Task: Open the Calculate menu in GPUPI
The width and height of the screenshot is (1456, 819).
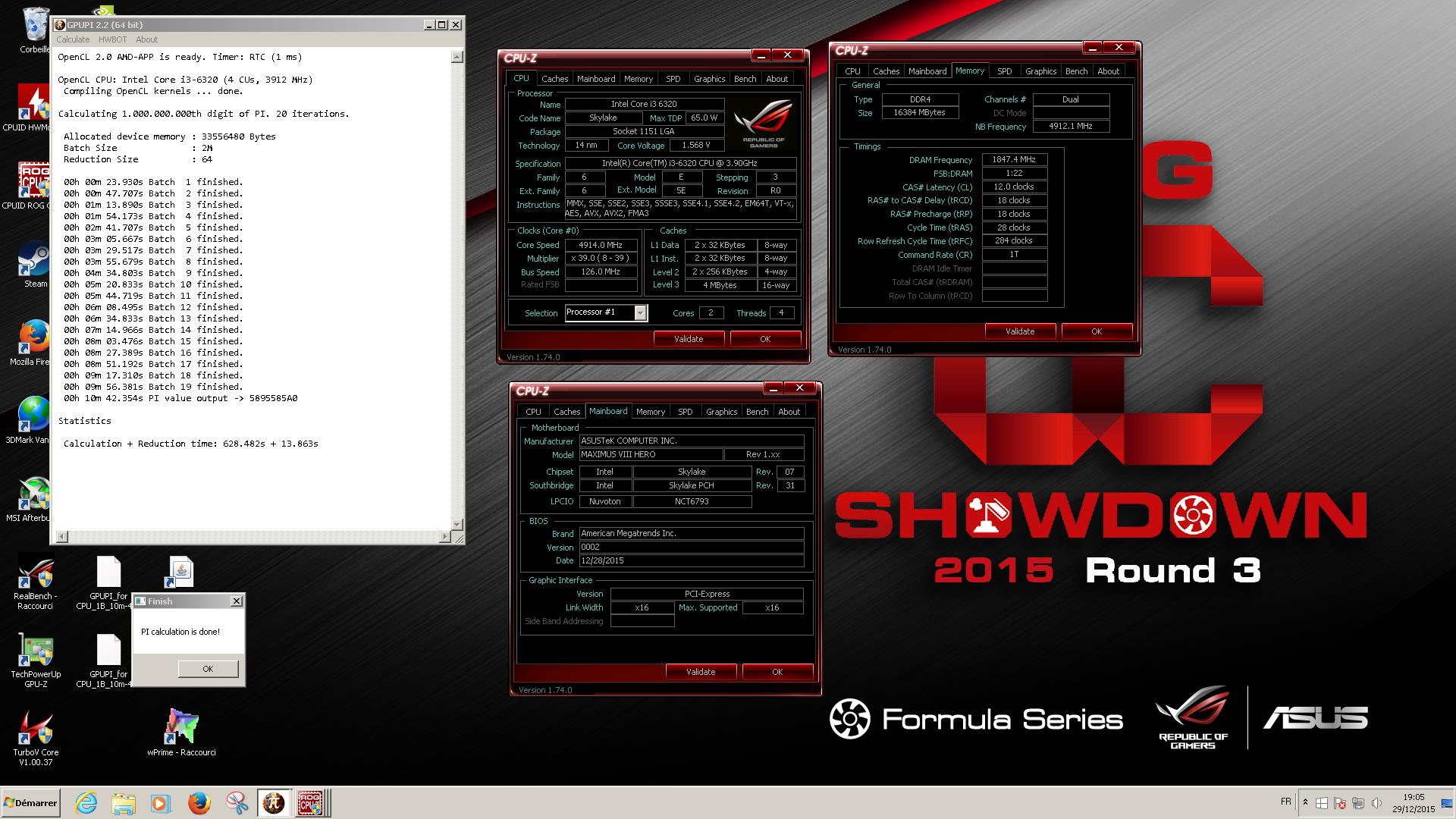Action: coord(73,39)
